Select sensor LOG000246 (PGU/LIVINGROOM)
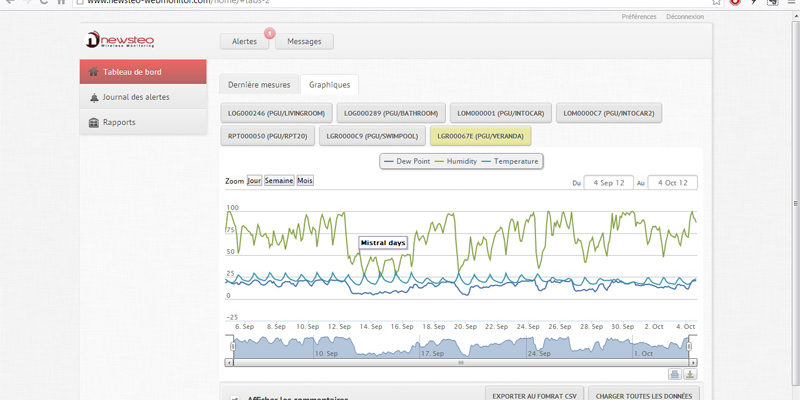The image size is (800, 400). point(277,113)
